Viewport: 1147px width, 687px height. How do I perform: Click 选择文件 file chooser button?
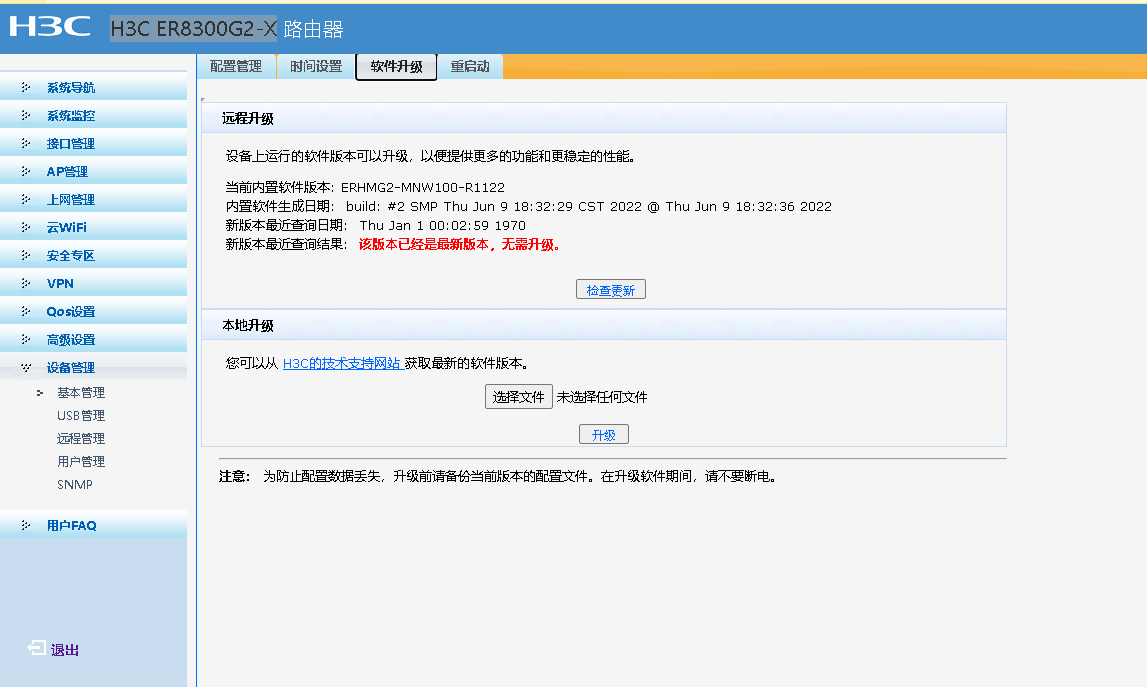[x=519, y=397]
